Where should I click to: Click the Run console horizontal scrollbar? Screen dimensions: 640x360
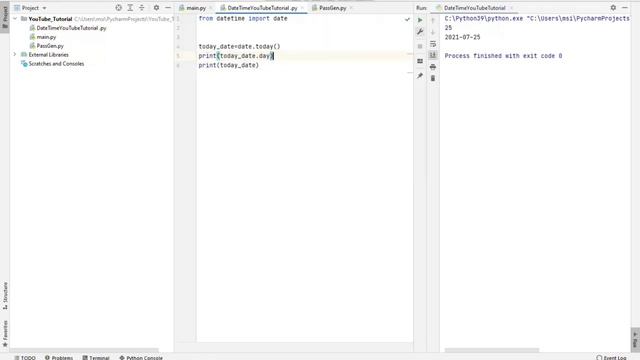492,350
